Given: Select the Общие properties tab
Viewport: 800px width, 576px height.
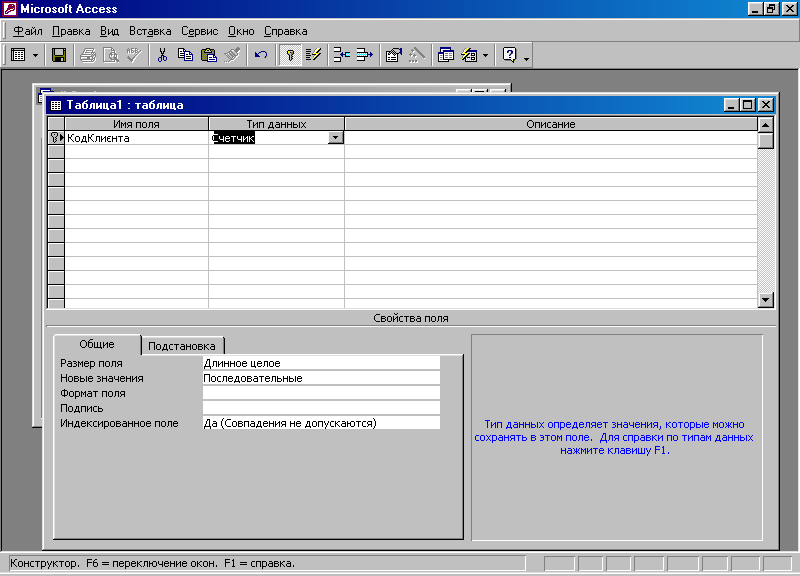Looking at the screenshot, I should click(x=97, y=344).
